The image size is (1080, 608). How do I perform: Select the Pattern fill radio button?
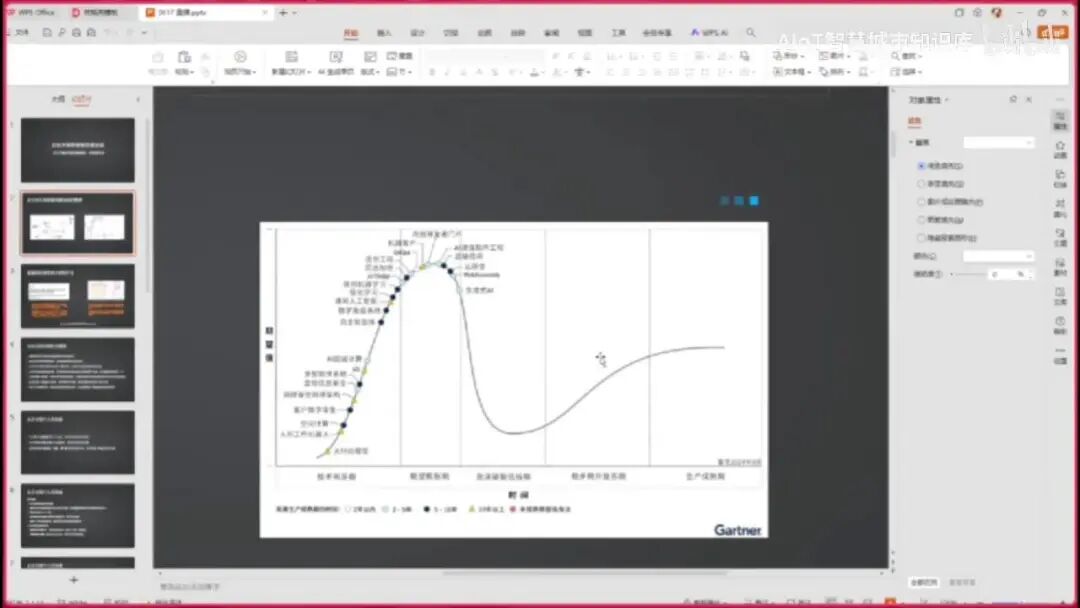click(922, 220)
